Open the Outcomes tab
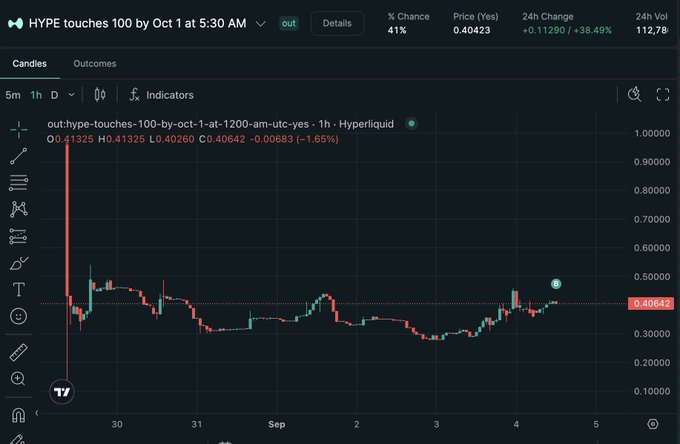Viewport: 680px width, 444px height. pyautogui.click(x=95, y=64)
